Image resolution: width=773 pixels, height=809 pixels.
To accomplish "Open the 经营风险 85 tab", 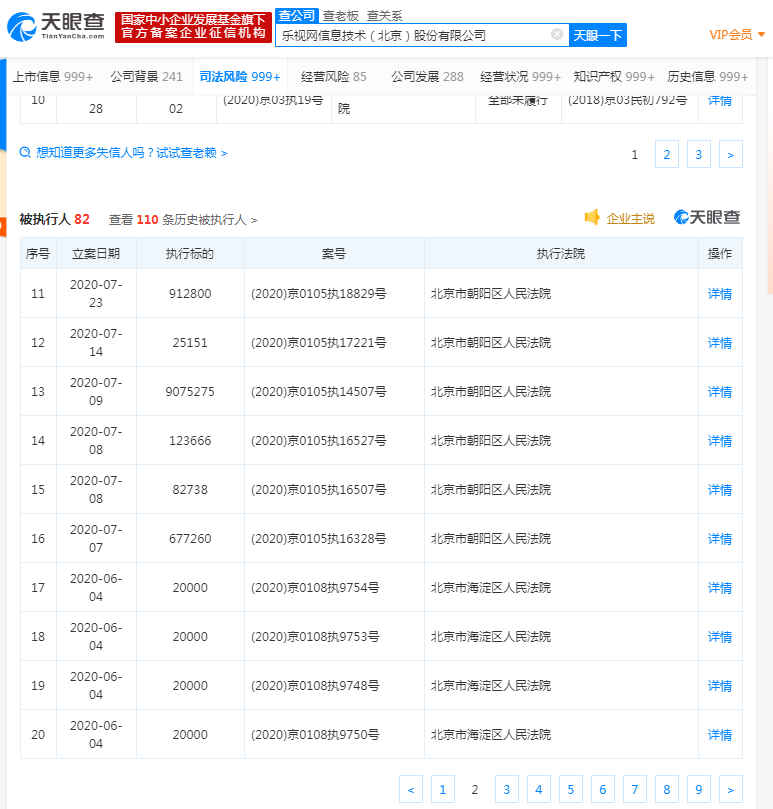I will (333, 77).
